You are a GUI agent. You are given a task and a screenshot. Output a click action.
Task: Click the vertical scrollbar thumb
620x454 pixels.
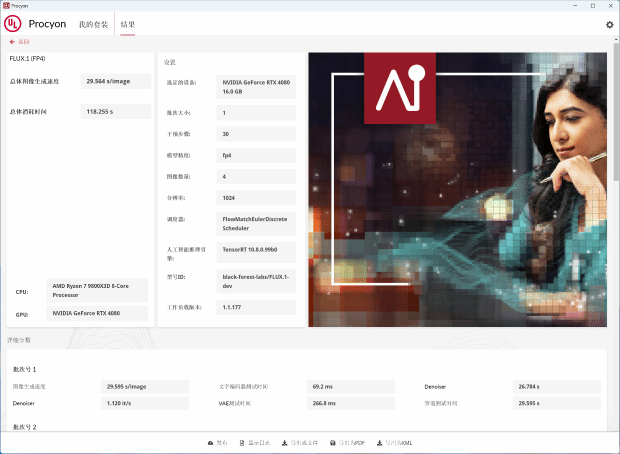(x=616, y=111)
